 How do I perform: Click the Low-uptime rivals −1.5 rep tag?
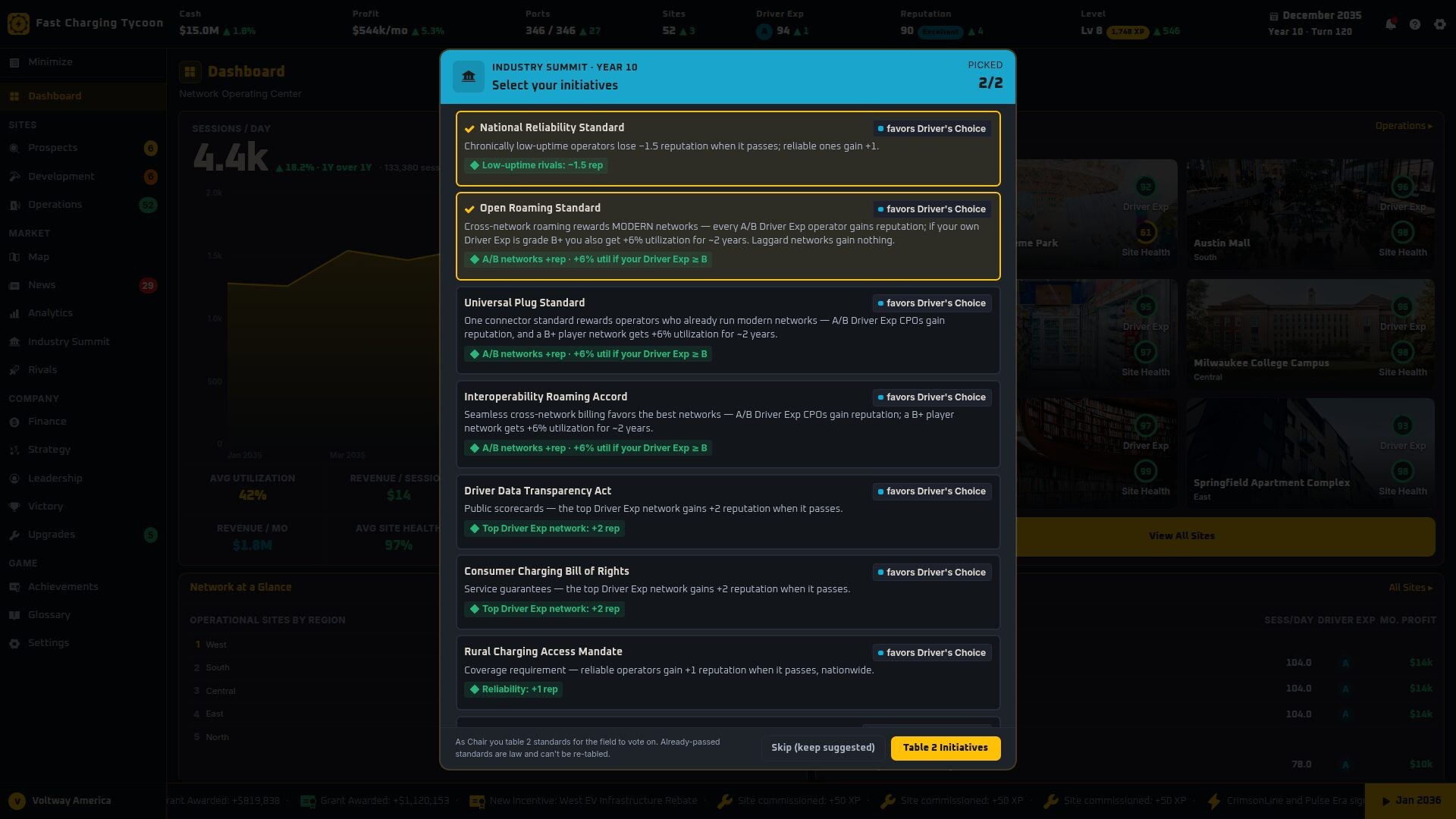[x=536, y=165]
